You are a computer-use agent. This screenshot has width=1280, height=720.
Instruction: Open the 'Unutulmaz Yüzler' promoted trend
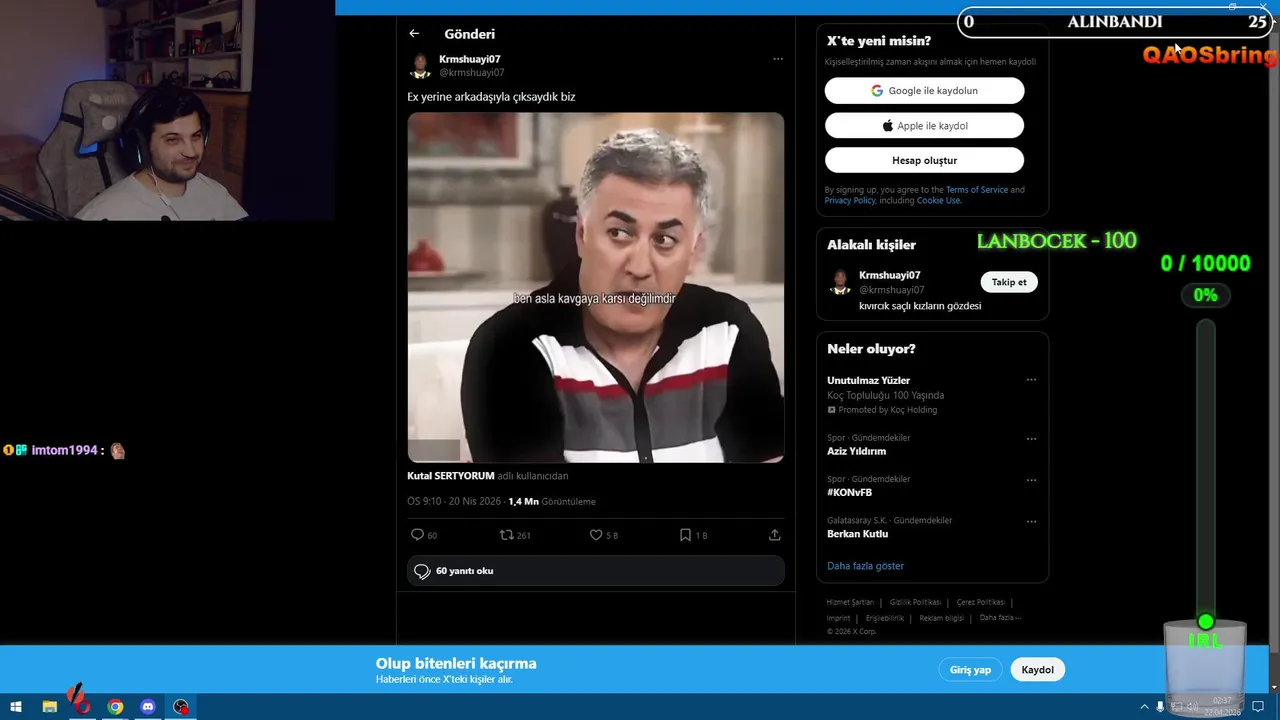point(868,381)
